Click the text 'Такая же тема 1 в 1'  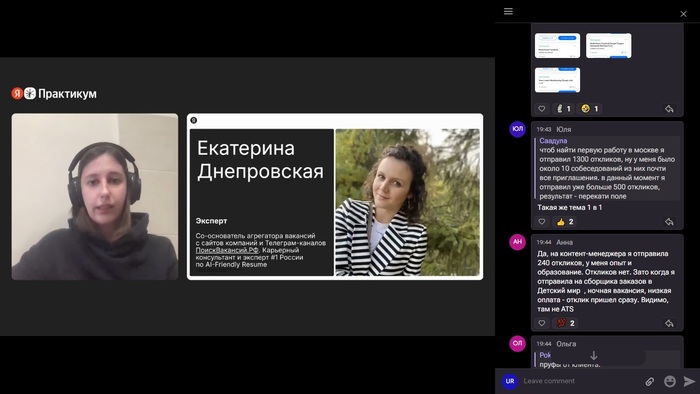tap(570, 207)
